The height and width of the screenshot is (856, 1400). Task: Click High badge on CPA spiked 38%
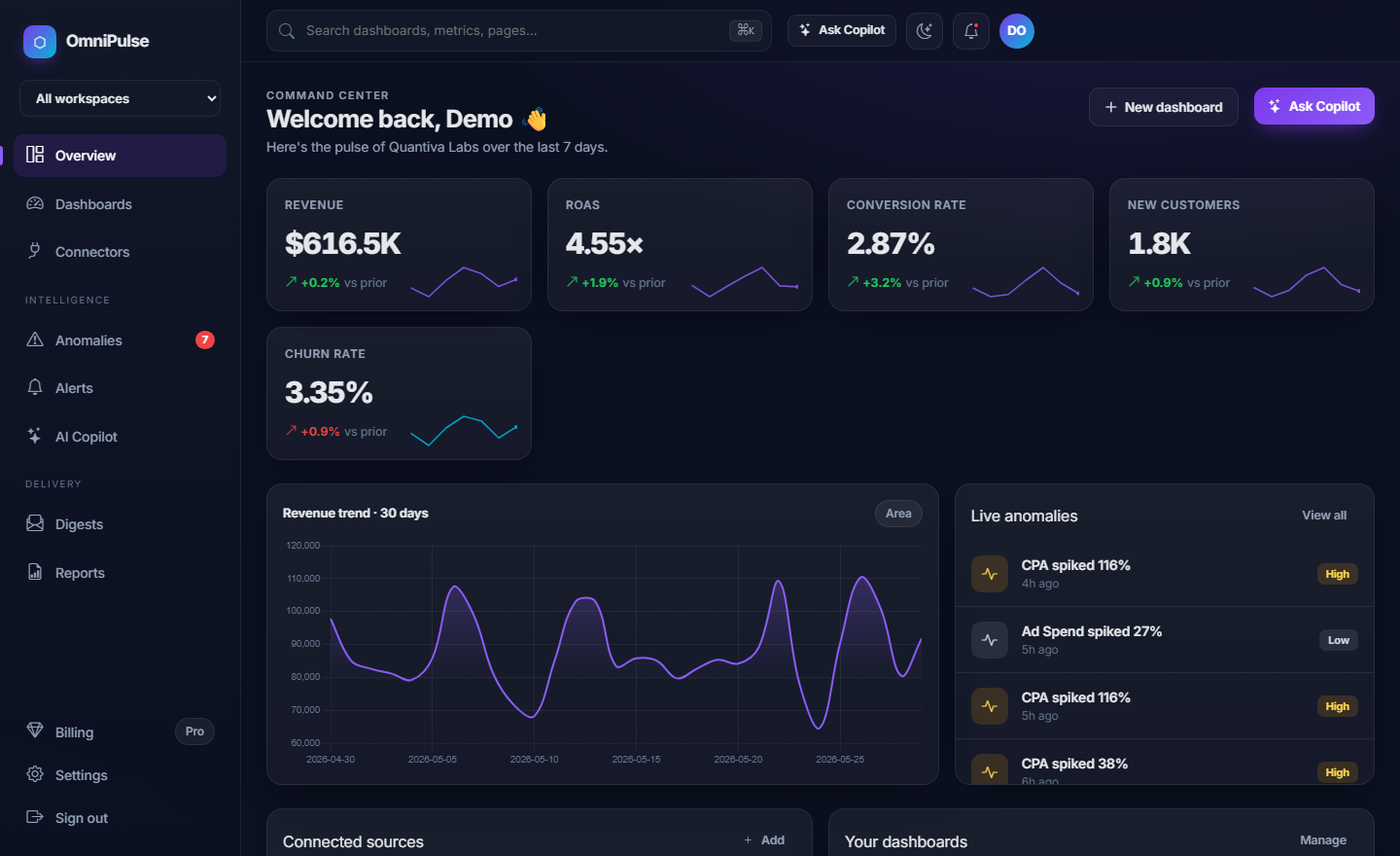[x=1338, y=772]
